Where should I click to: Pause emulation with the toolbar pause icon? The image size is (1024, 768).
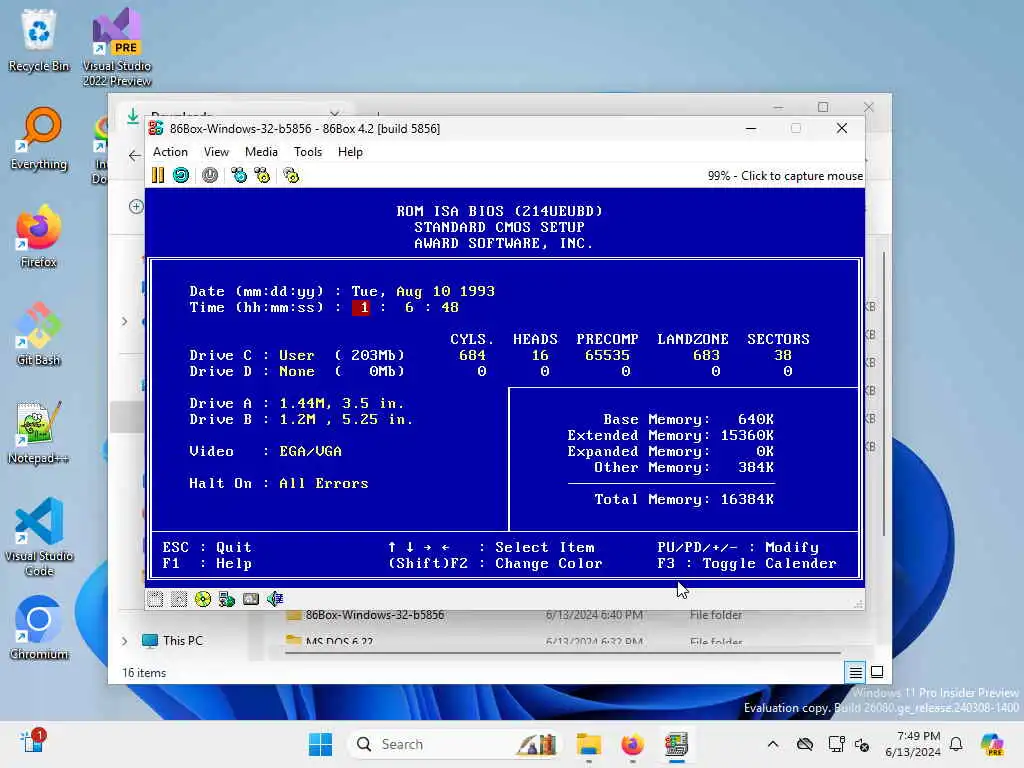click(x=158, y=175)
